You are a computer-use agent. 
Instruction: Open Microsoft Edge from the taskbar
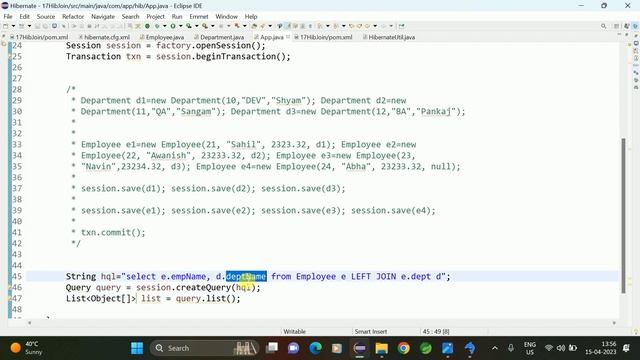(316, 348)
